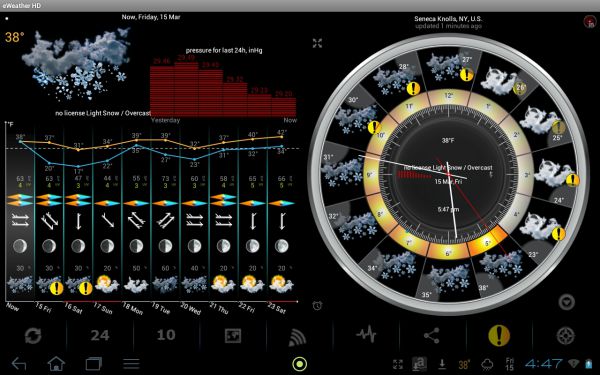
Task: Open the warning badge on 16 Sat
Action: [x=86, y=288]
